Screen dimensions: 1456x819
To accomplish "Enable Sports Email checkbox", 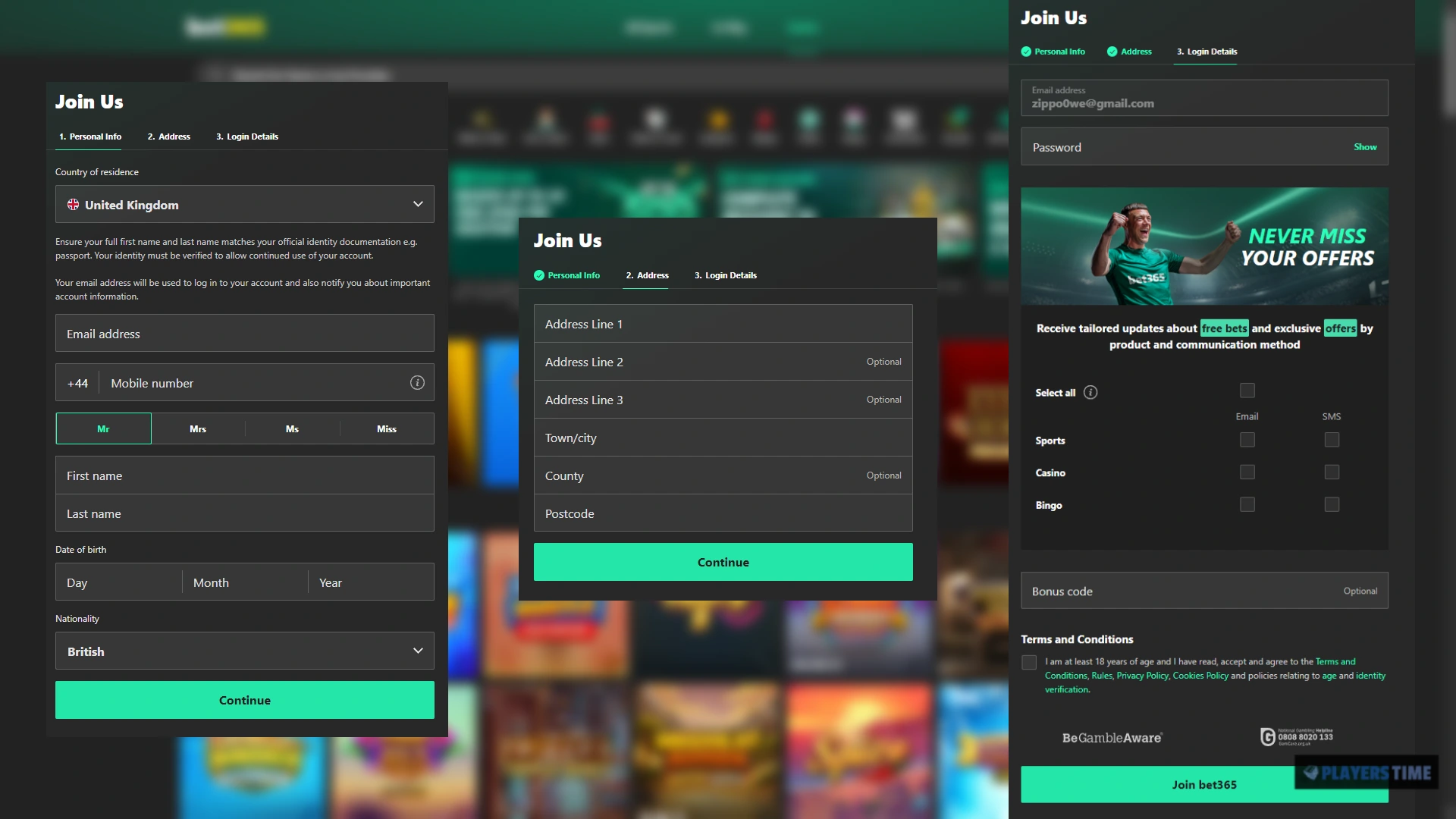I will (1247, 440).
